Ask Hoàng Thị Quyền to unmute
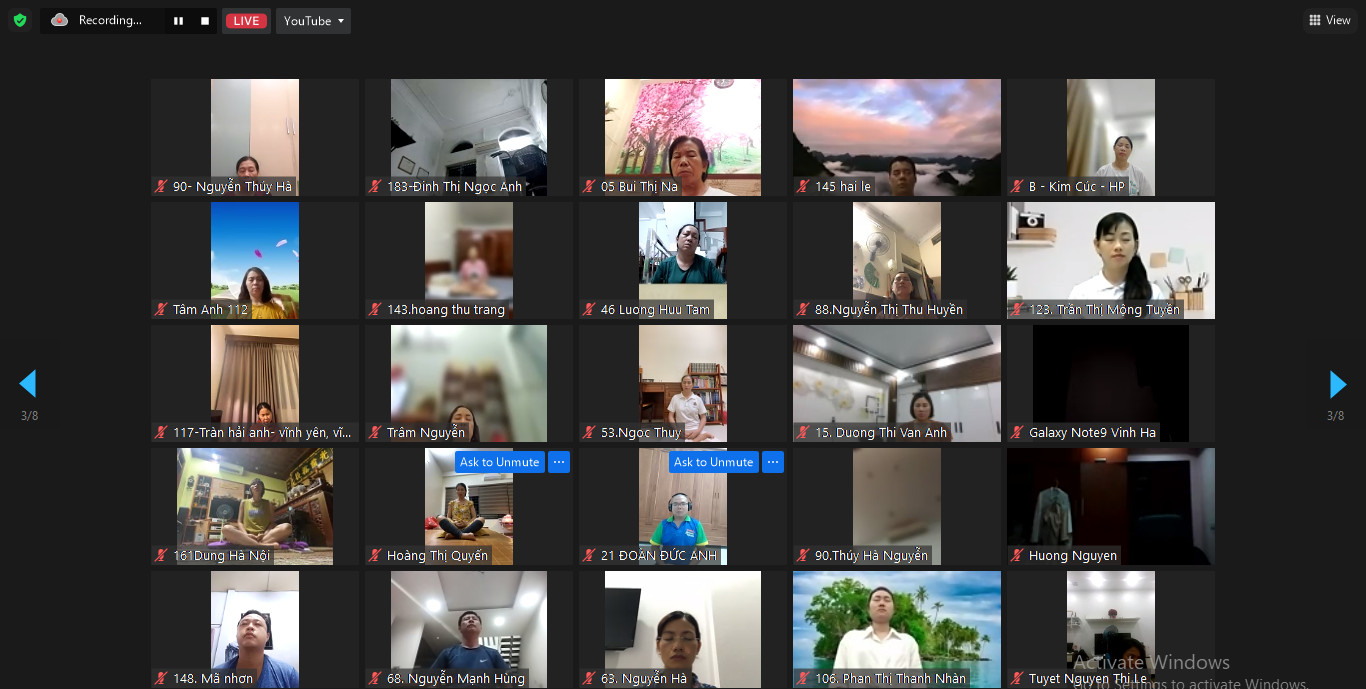This screenshot has height=689, width=1366. tap(499, 462)
